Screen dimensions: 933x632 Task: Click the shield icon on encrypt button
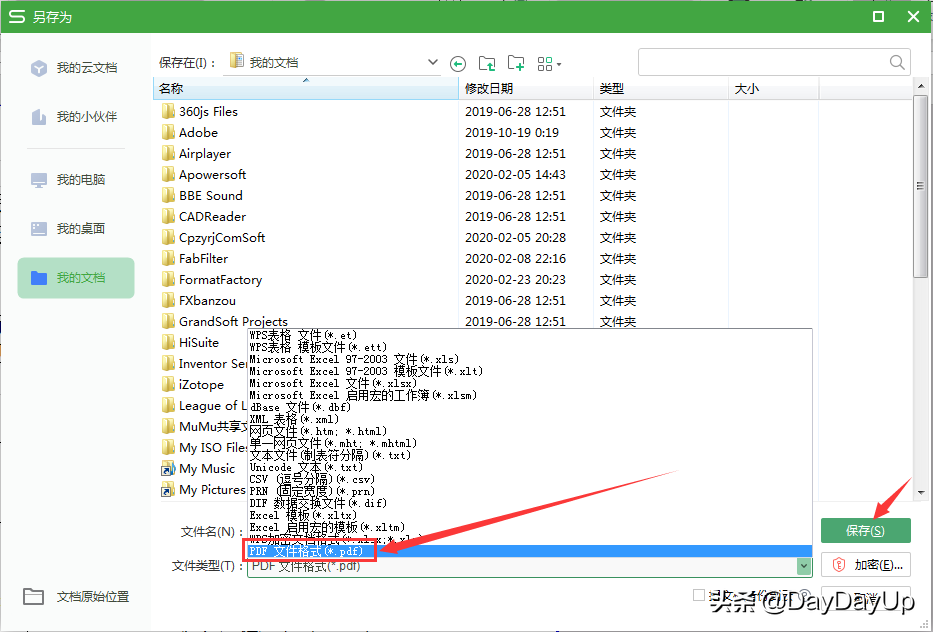tap(838, 565)
